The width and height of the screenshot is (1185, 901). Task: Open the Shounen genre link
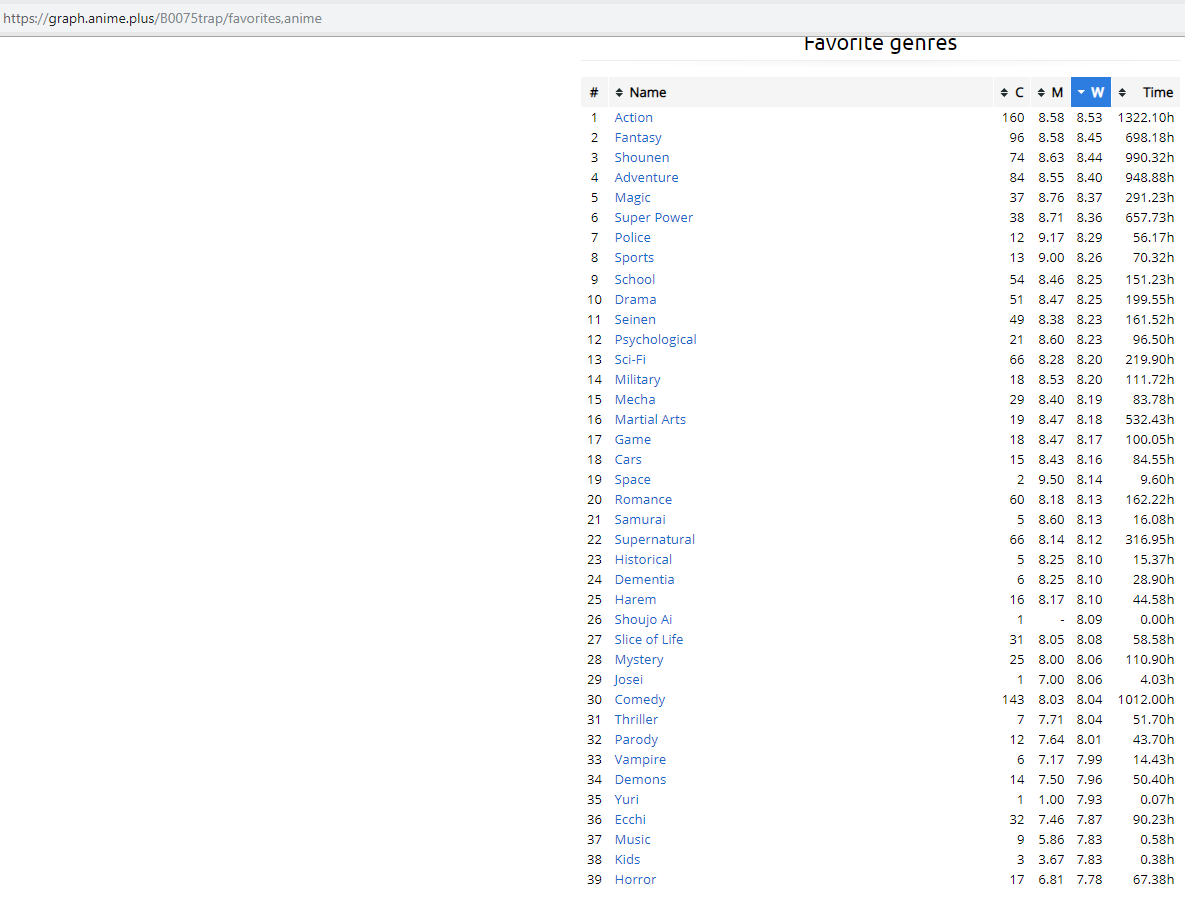(642, 157)
